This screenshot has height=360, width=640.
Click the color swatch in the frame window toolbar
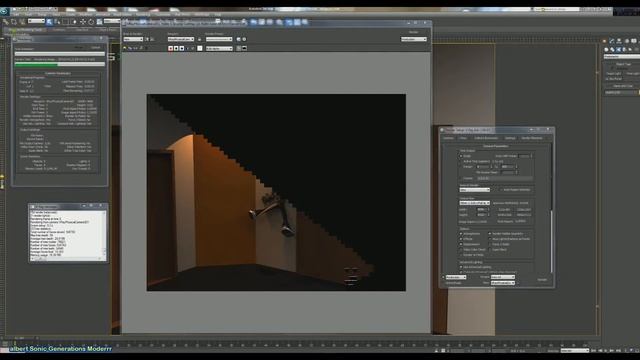tap(200, 48)
